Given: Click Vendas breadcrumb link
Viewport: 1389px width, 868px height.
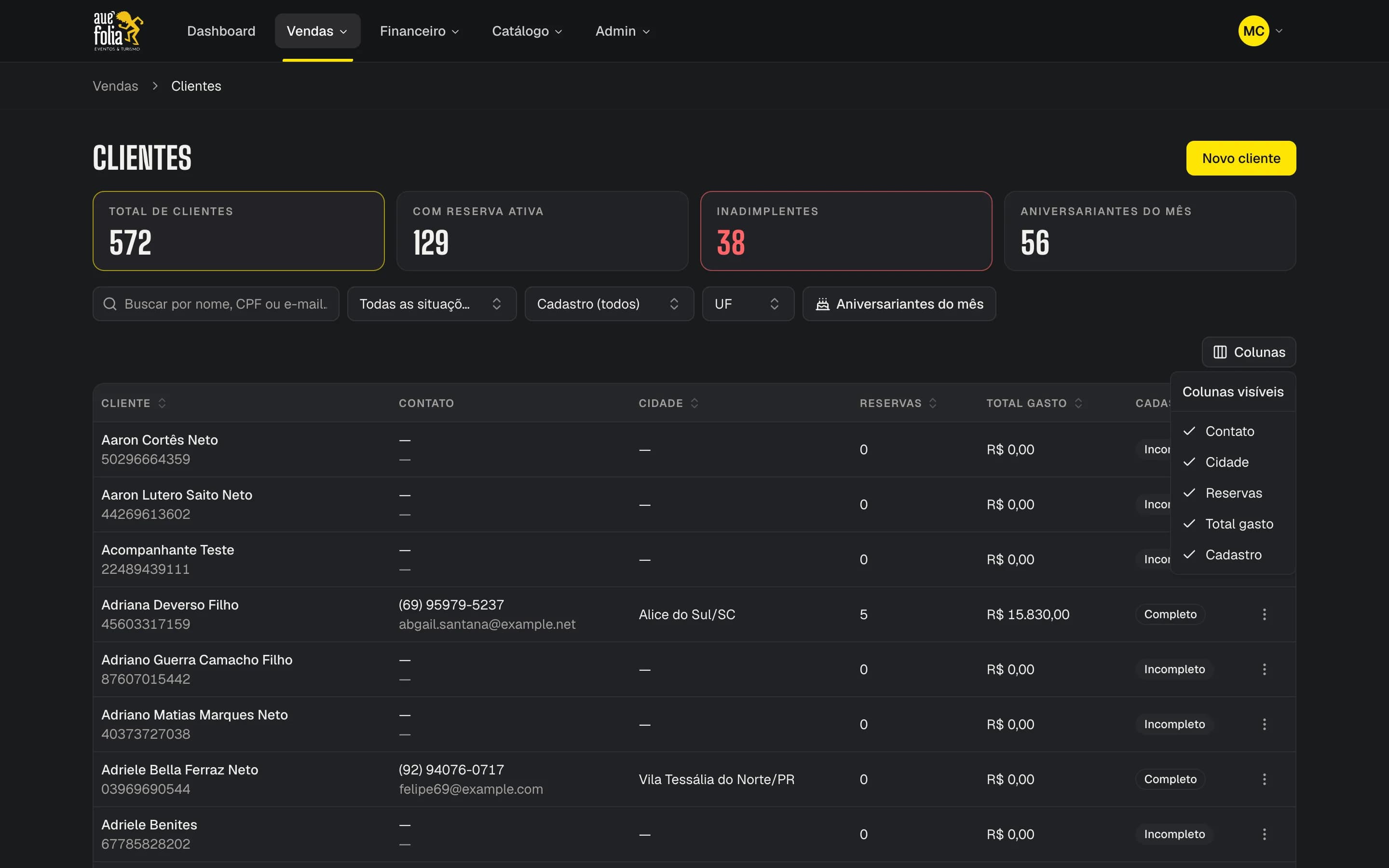Looking at the screenshot, I should click(x=115, y=86).
